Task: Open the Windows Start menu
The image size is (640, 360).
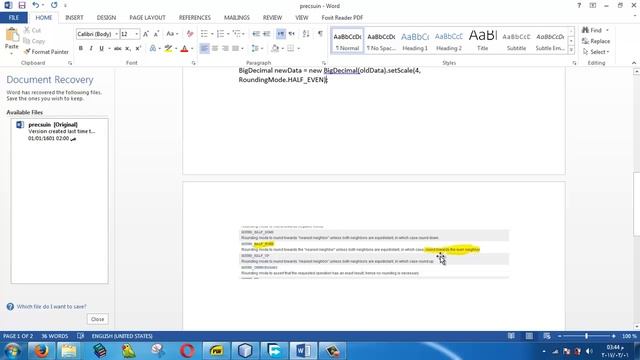Action: [12, 351]
